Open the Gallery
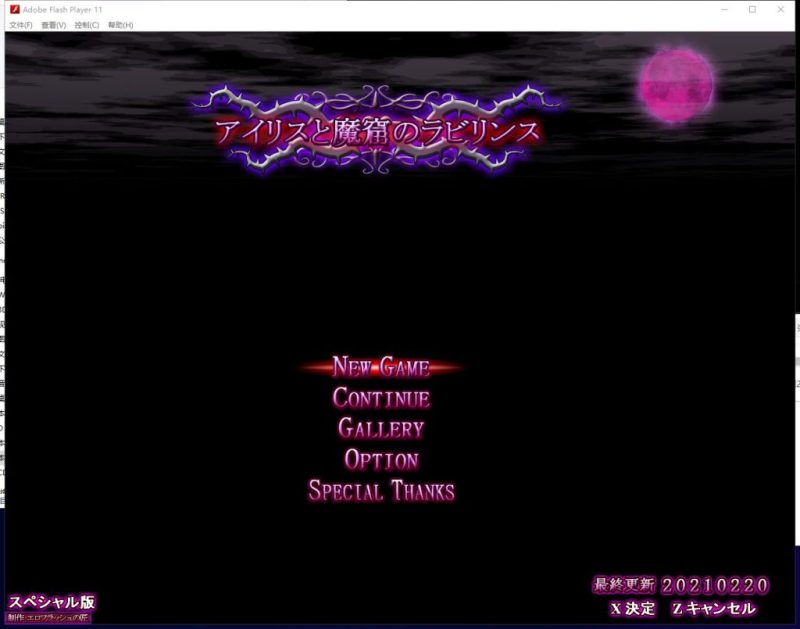 click(381, 429)
